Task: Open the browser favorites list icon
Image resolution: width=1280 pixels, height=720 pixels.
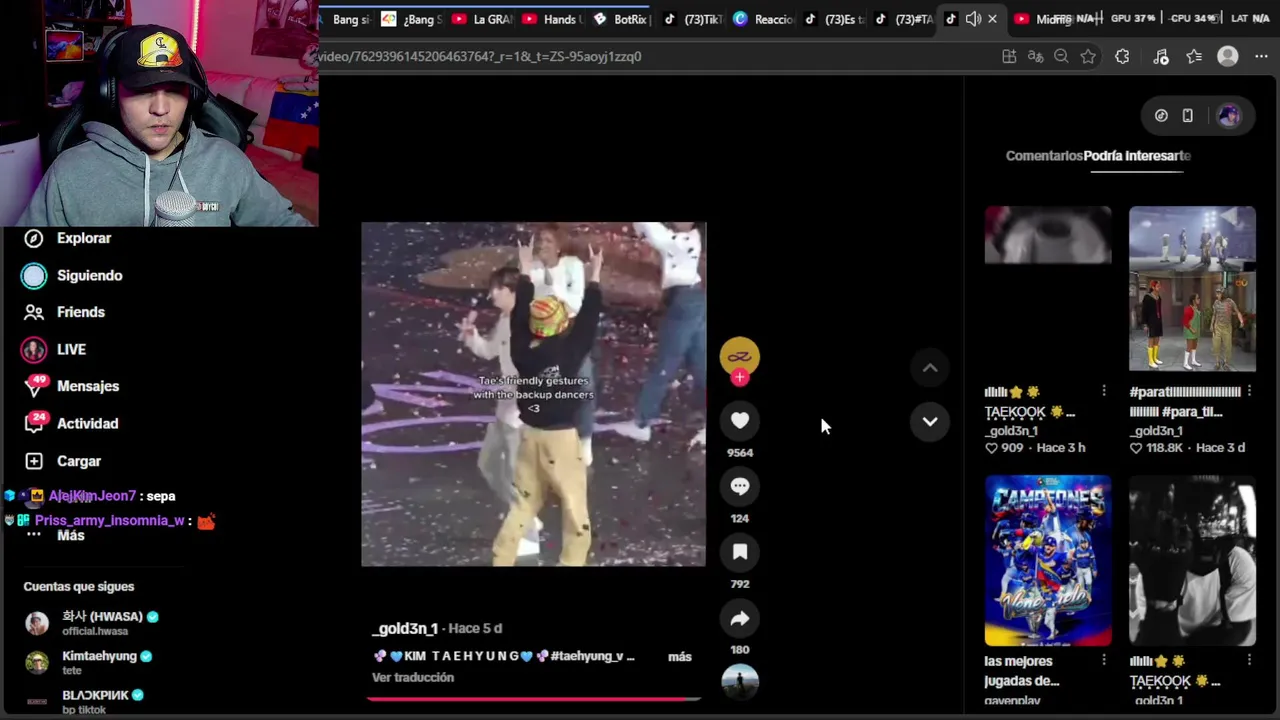Action: (1194, 57)
